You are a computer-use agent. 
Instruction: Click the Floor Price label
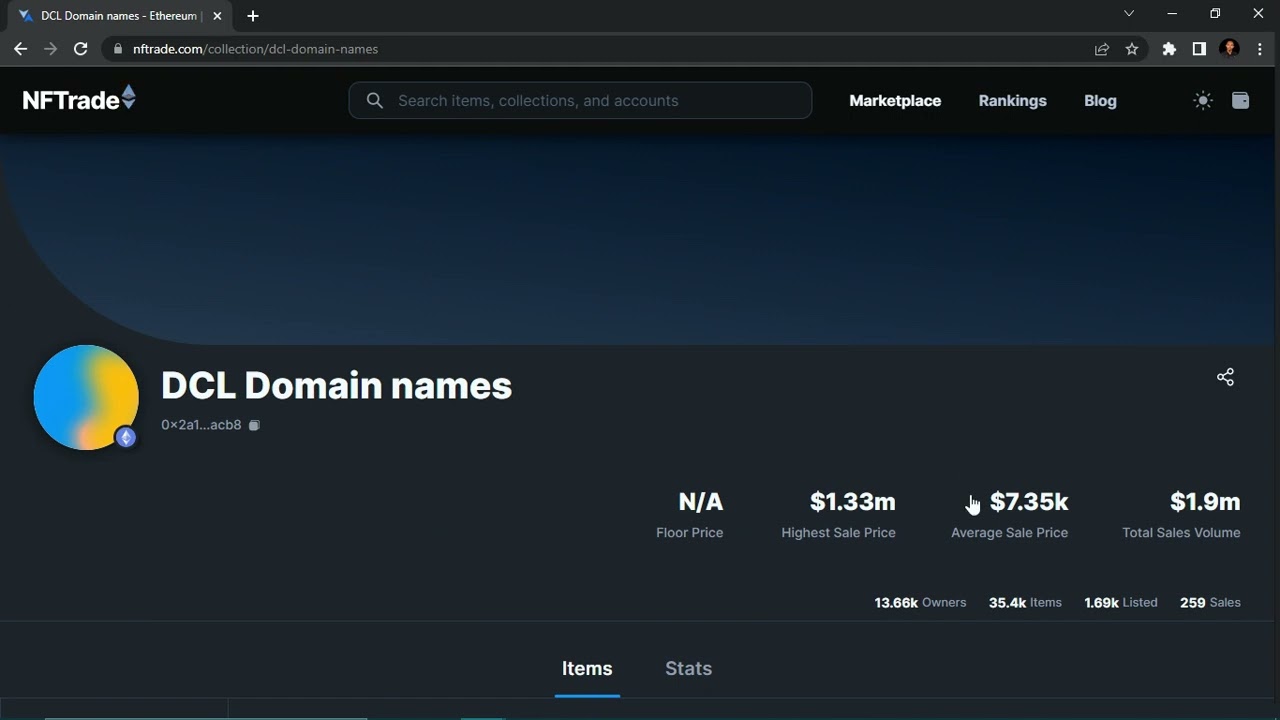689,533
